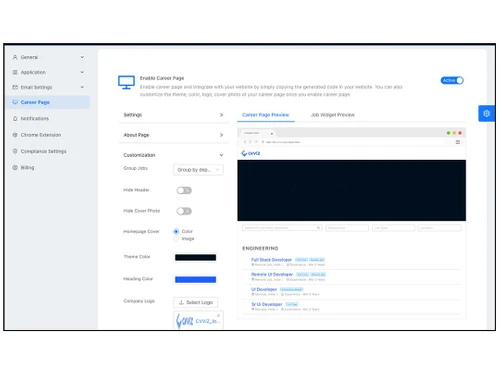
Task: Click the Compliance Settings icon
Action: pyautogui.click(x=15, y=151)
